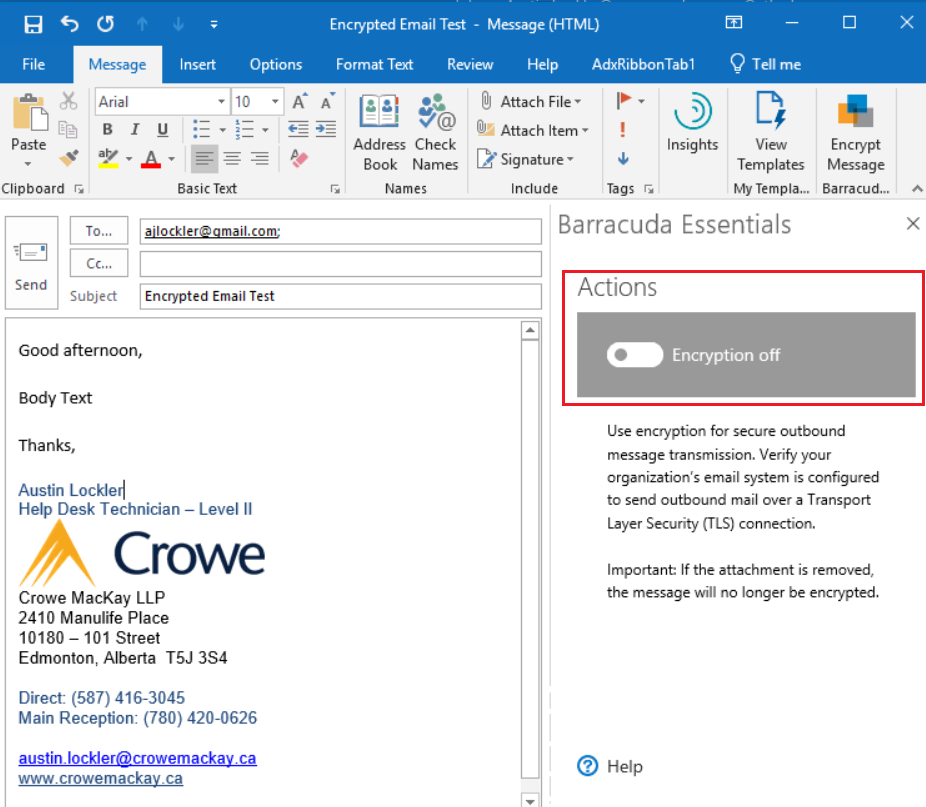Toggle Bold formatting
926x807 pixels.
point(108,130)
